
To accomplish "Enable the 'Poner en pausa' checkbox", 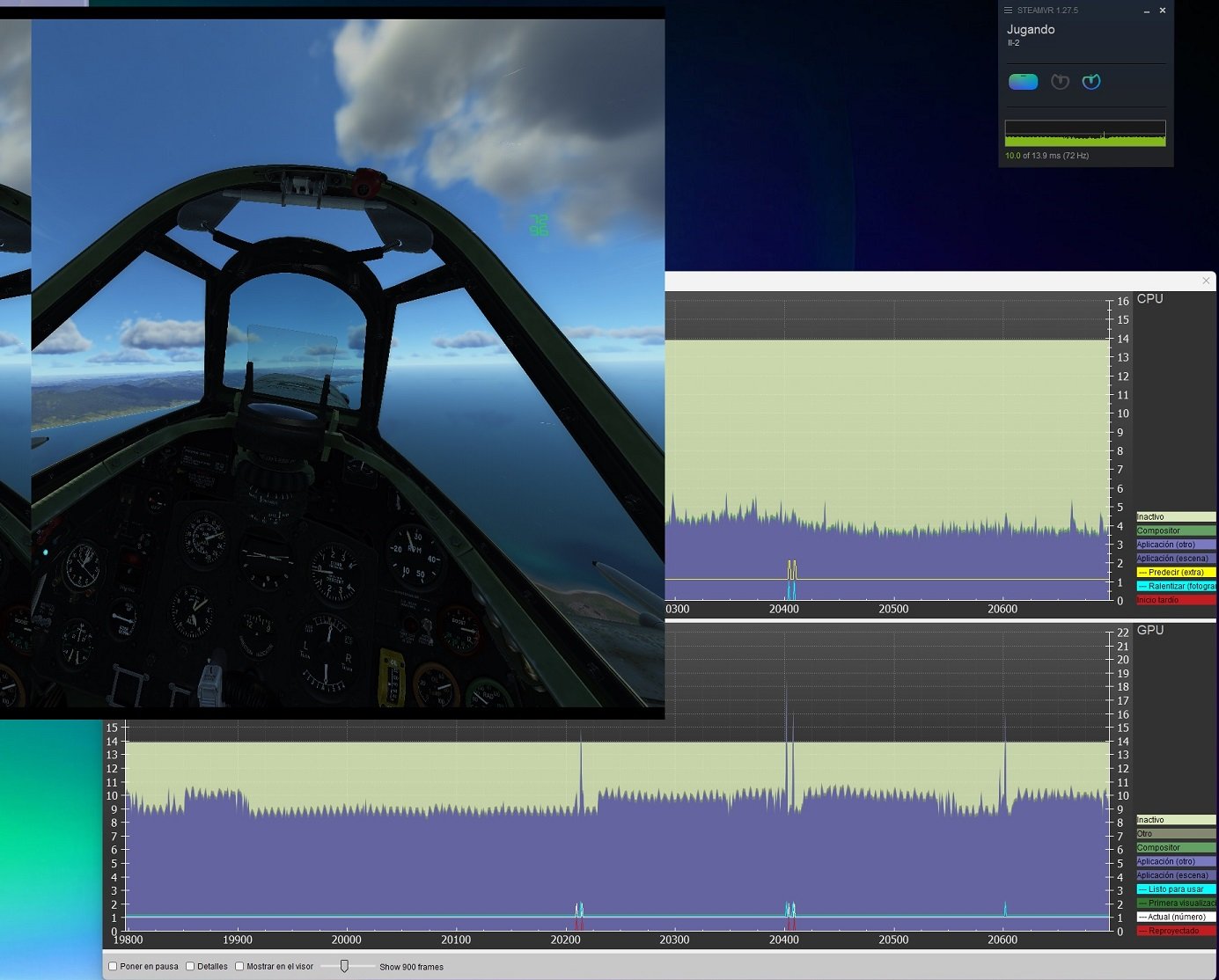I will coord(113,966).
